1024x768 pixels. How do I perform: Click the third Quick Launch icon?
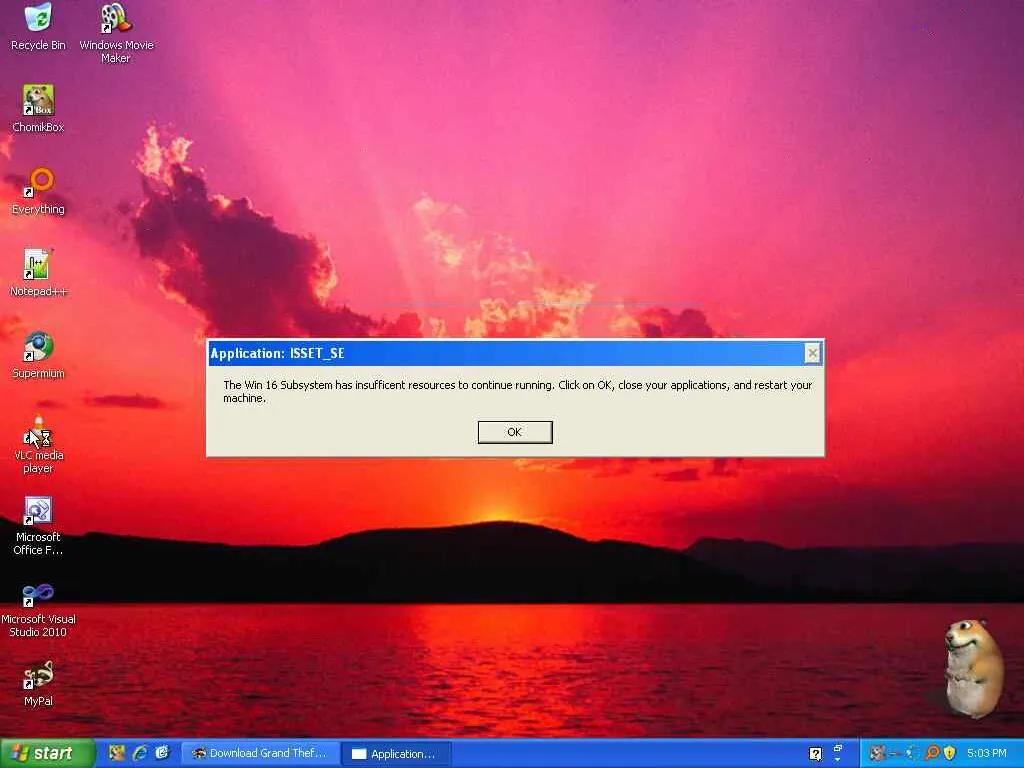[x=162, y=753]
